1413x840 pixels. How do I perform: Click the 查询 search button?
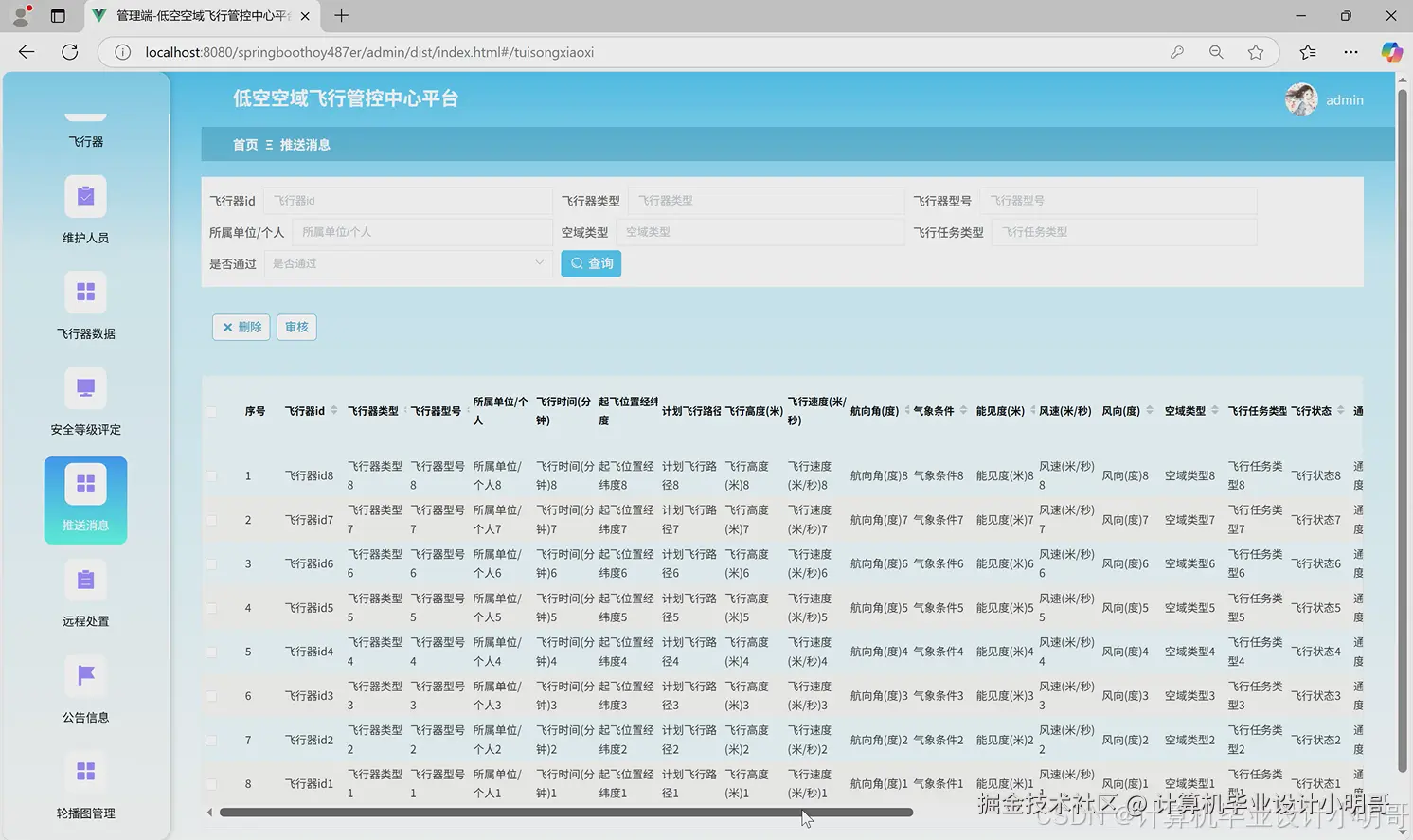[591, 263]
